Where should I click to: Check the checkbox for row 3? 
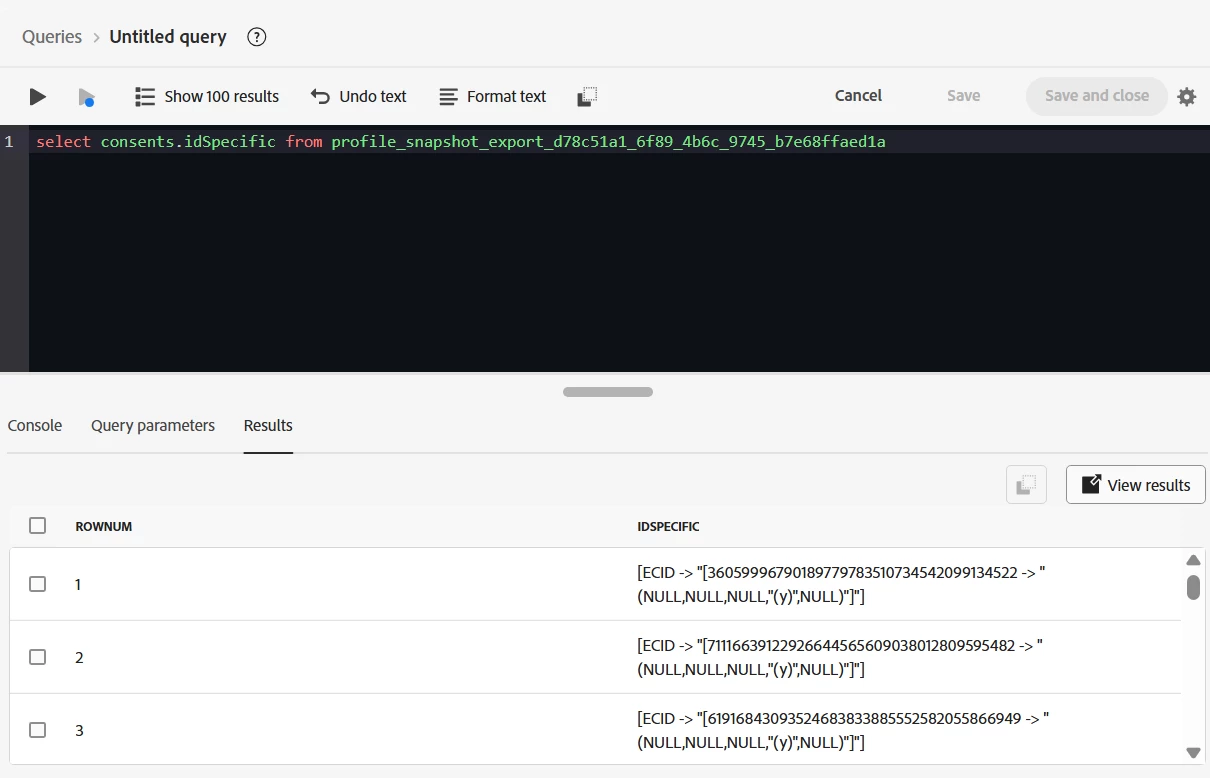(x=38, y=730)
